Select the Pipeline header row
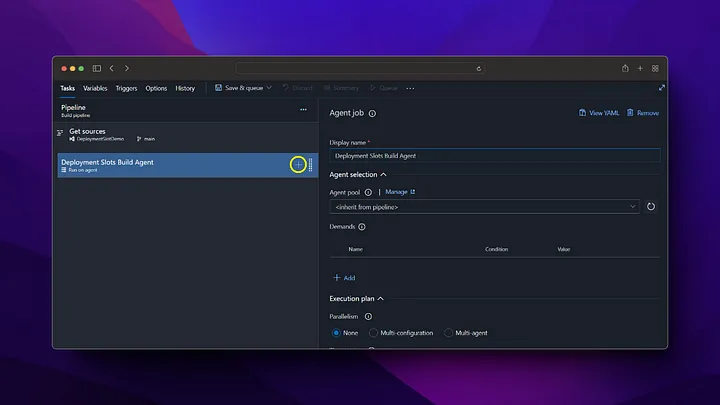Screen dimensions: 720x405 point(187,111)
